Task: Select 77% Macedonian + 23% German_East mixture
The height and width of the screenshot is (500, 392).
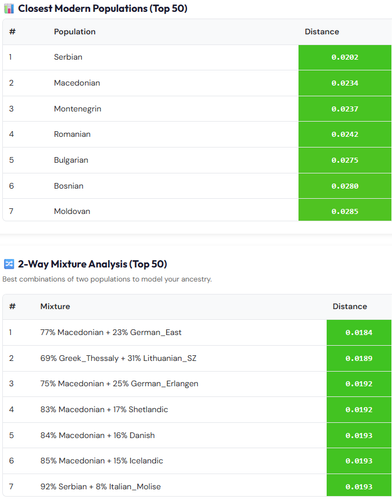Action: coord(197,332)
